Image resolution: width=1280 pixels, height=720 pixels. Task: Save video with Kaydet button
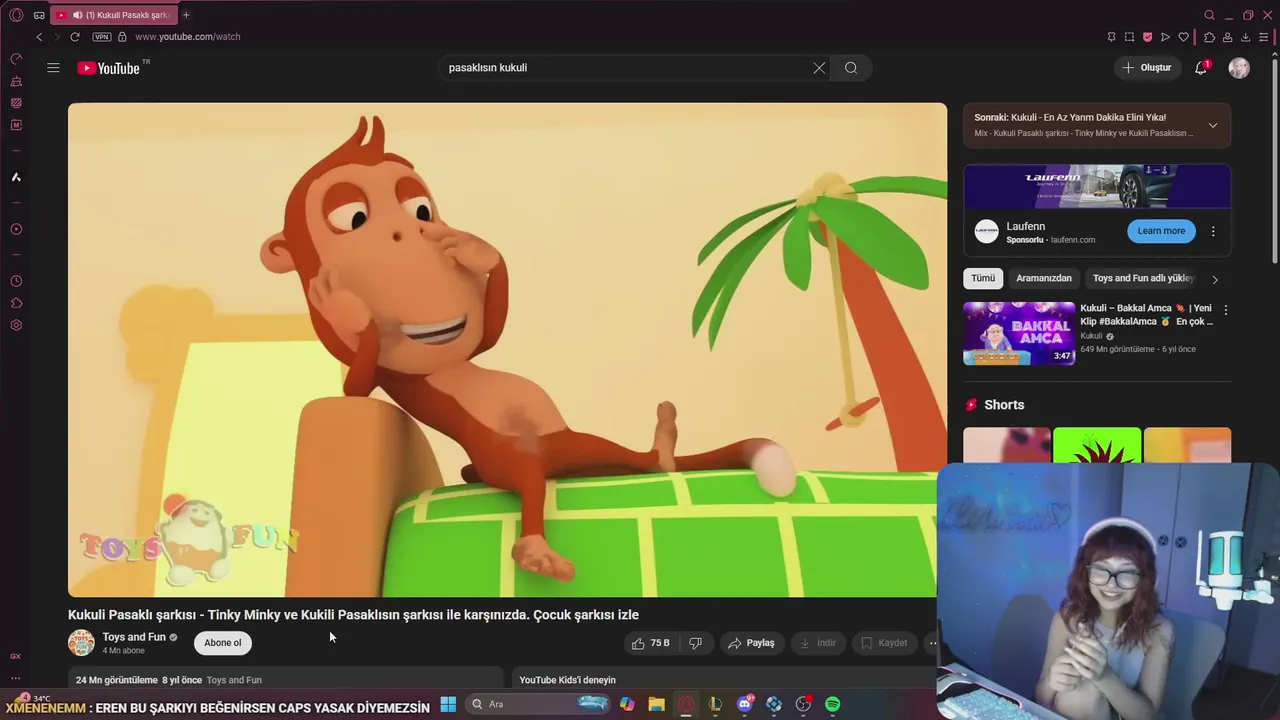pyautogui.click(x=884, y=643)
